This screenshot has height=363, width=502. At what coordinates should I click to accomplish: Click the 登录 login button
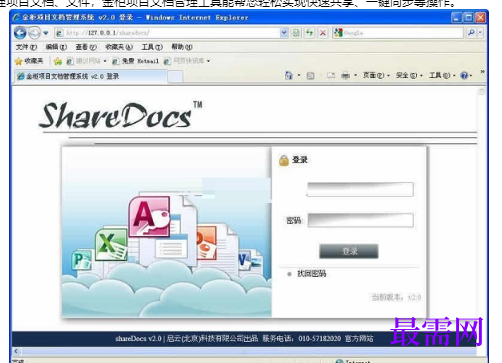pos(349,251)
